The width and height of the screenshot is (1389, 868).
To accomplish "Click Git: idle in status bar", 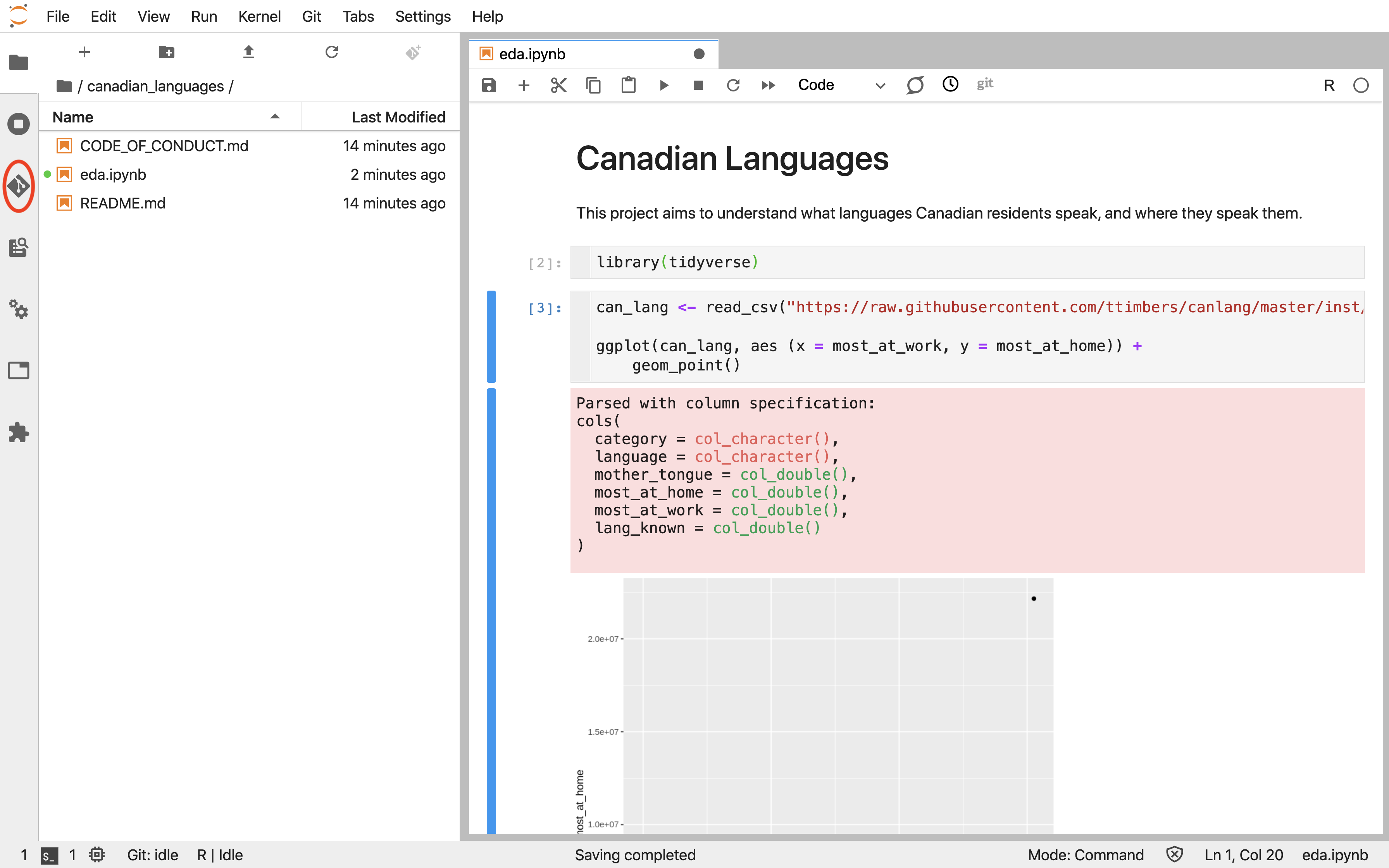I will pos(153,855).
